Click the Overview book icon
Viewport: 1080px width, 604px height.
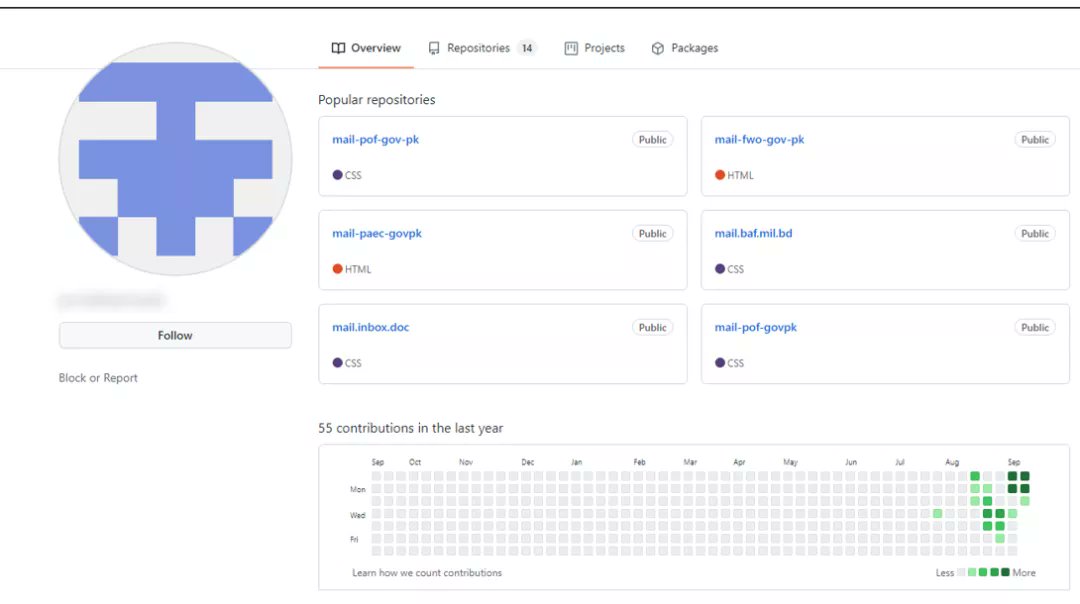pos(338,48)
